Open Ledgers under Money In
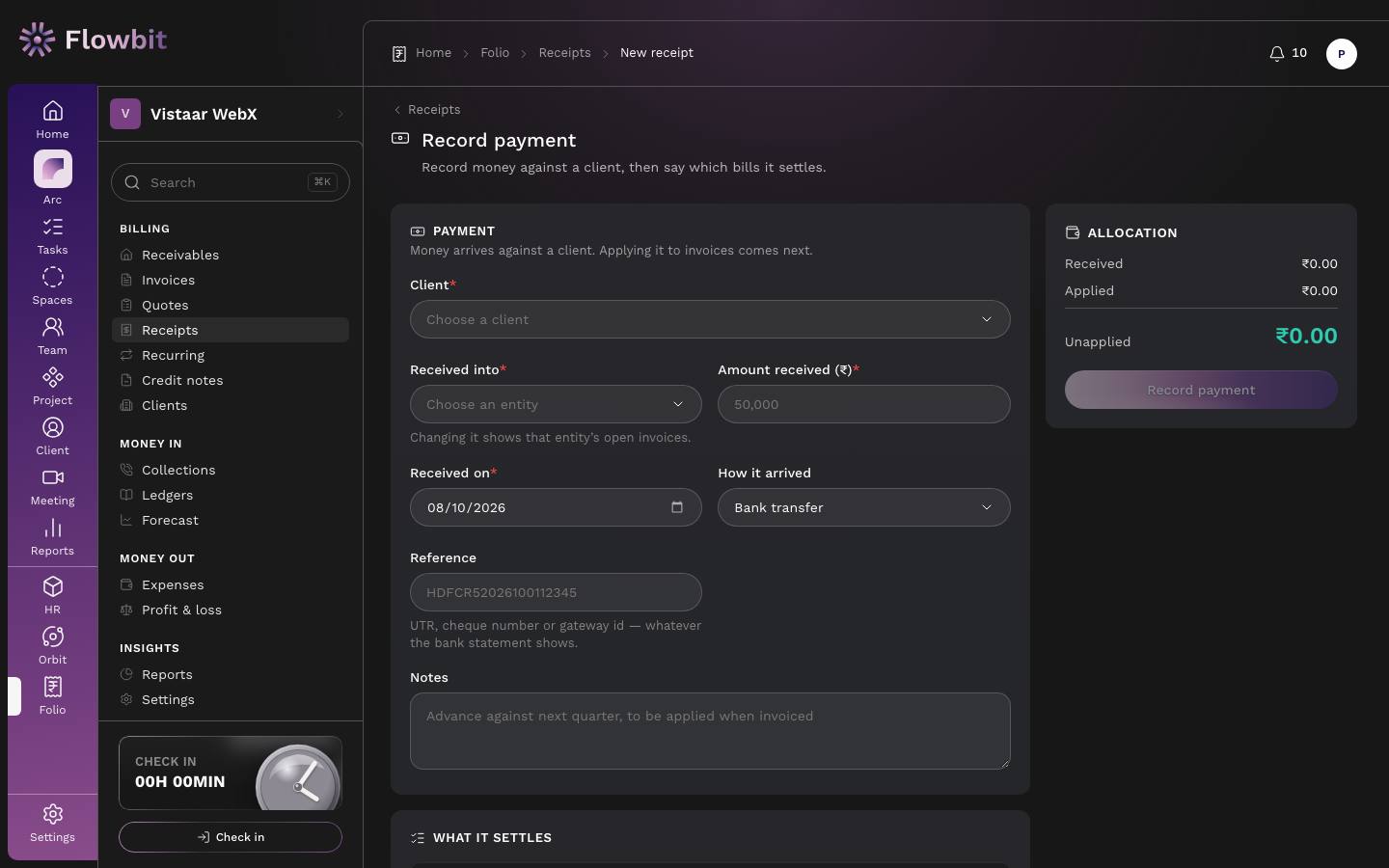The width and height of the screenshot is (1389, 868). (x=230, y=495)
